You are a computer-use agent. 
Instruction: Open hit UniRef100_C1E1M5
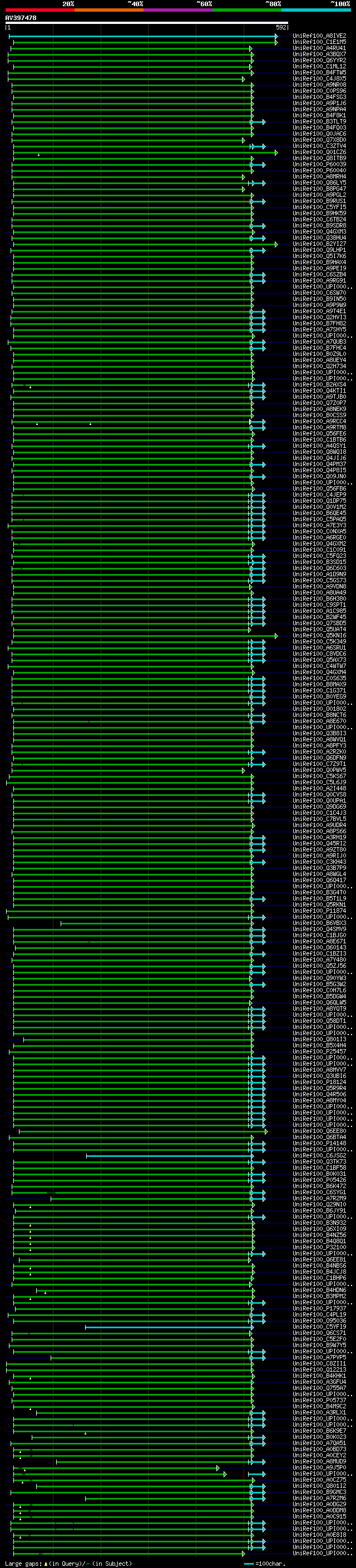click(319, 42)
